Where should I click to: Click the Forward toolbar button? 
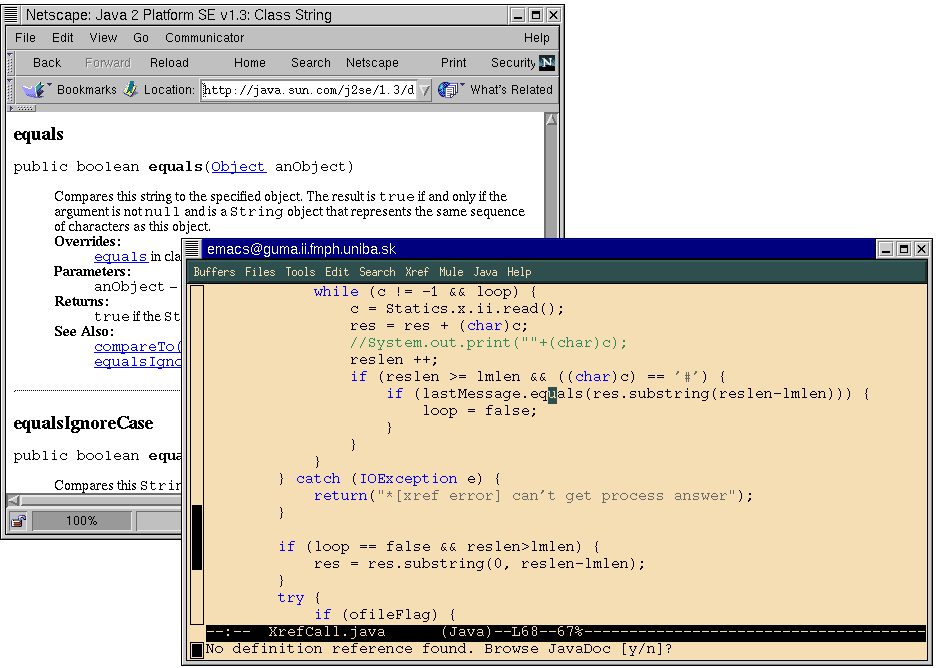(108, 62)
